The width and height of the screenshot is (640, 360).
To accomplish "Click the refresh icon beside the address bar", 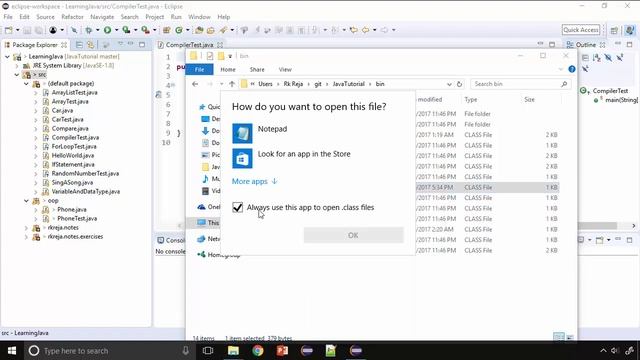I will [x=459, y=84].
